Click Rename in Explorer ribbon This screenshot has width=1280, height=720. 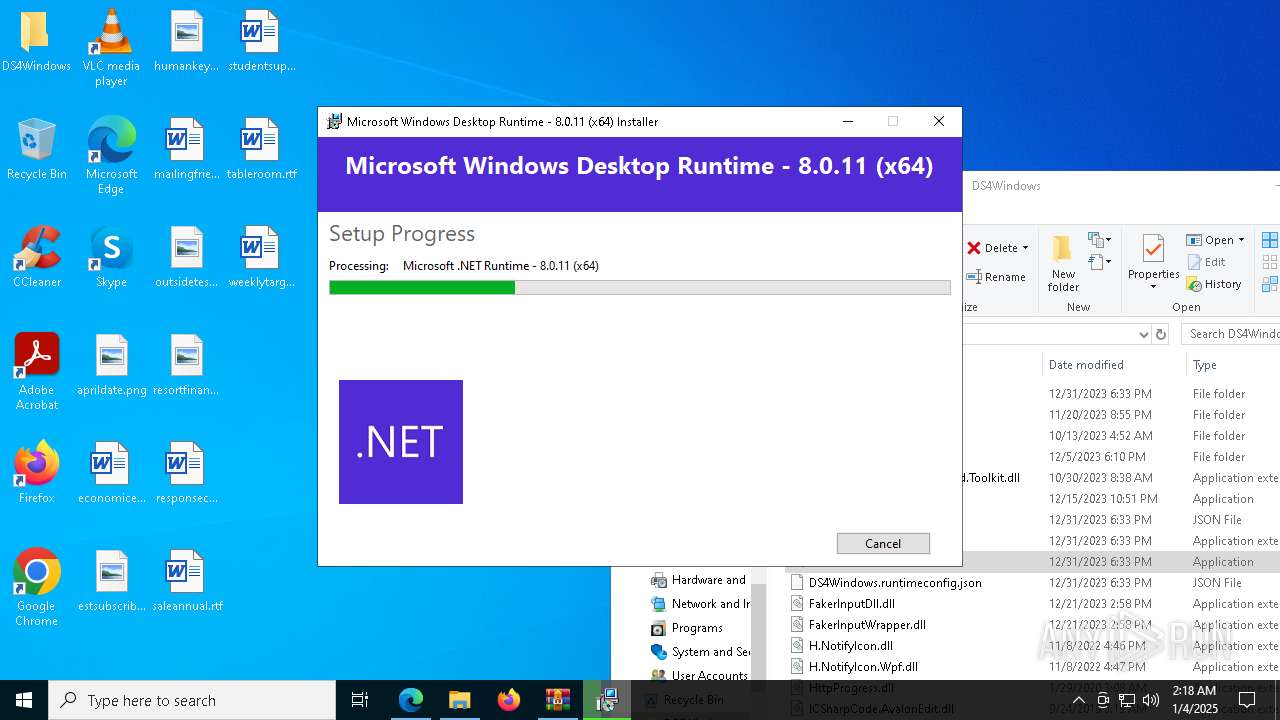(997, 277)
